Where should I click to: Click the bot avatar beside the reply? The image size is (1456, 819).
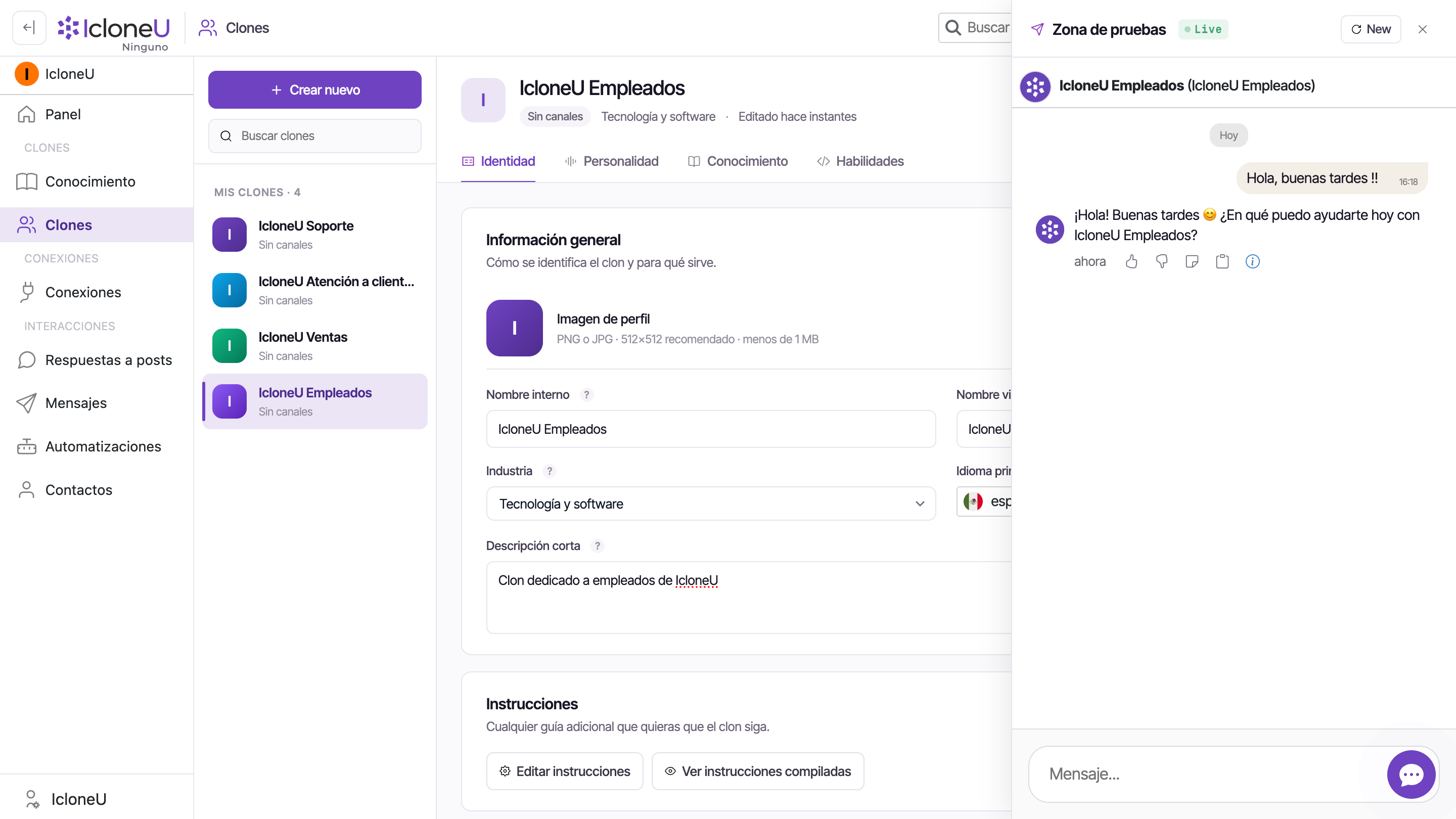tap(1050, 230)
